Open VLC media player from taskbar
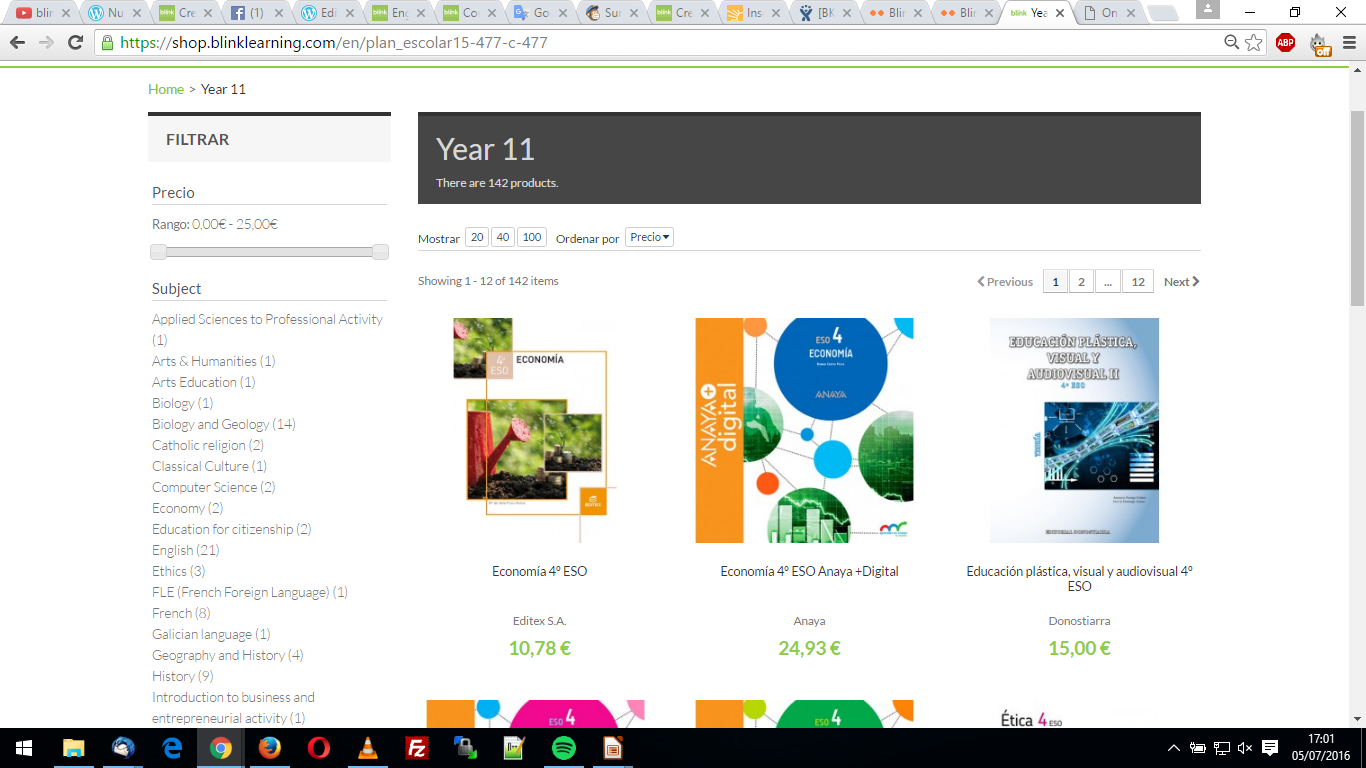Screen dimensions: 1366x768 point(368,748)
